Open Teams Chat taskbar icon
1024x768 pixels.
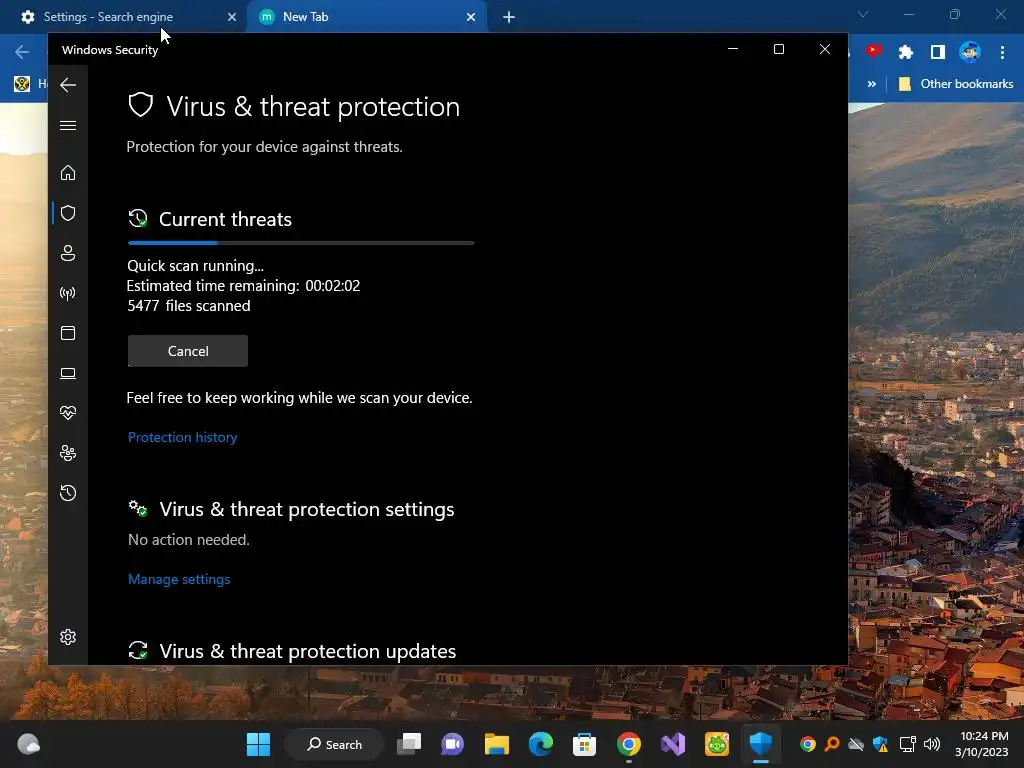453,744
